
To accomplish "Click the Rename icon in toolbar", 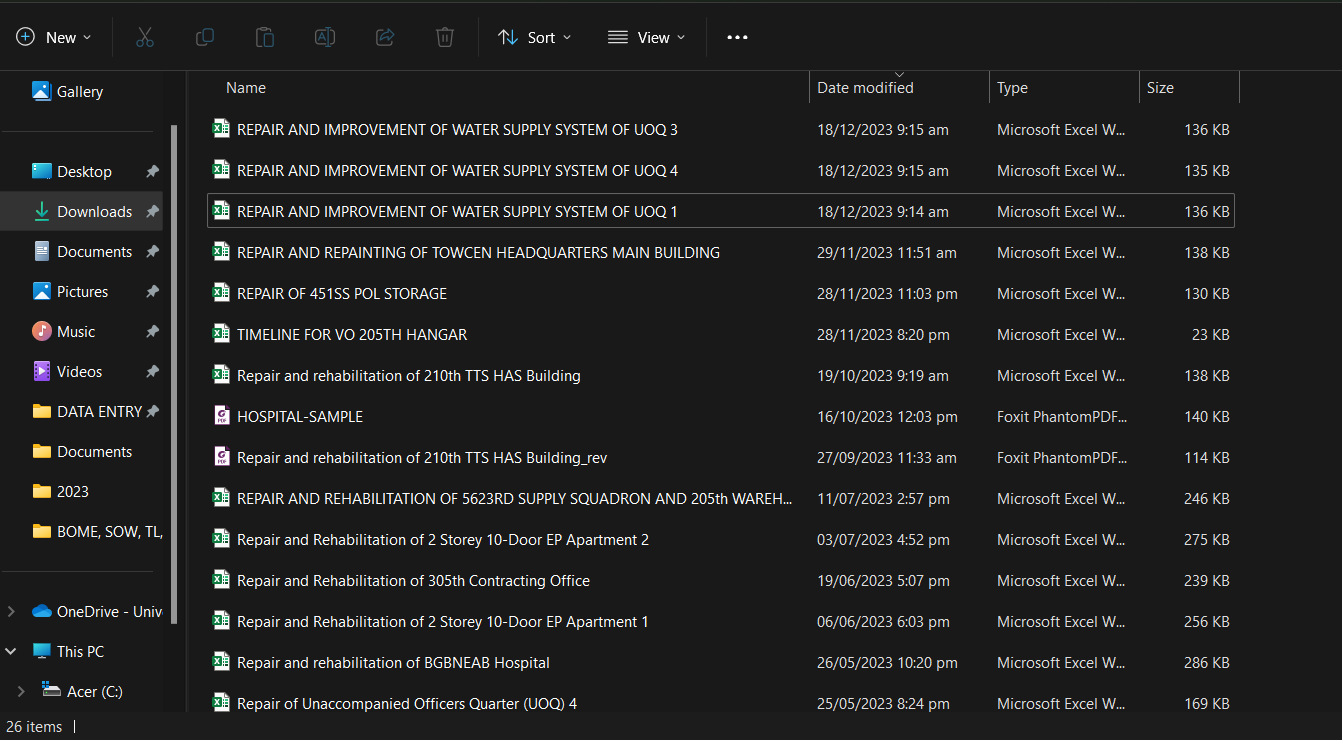I will (325, 37).
